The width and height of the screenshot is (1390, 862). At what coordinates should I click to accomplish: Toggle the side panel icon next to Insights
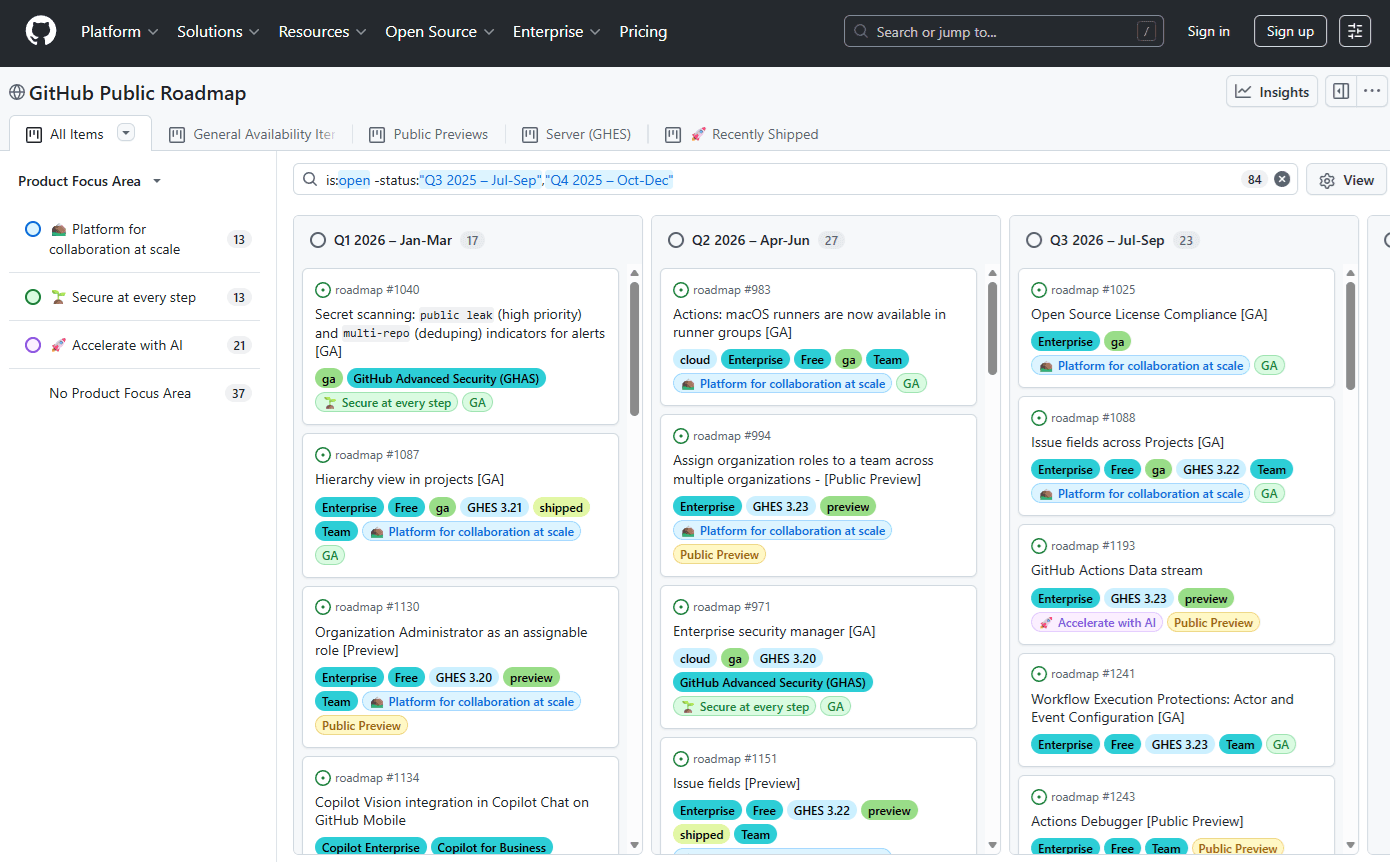pos(1341,91)
